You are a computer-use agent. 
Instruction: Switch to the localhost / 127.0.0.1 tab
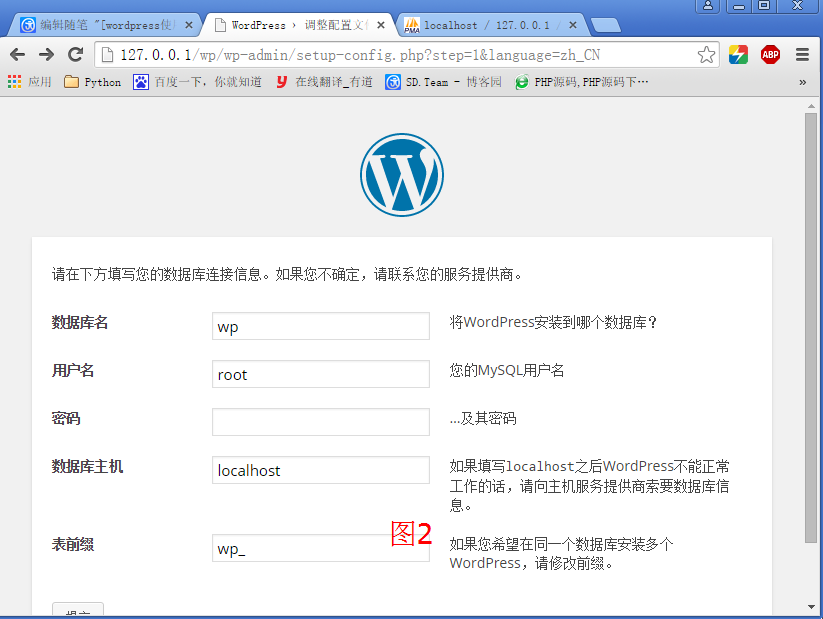[x=491, y=25]
